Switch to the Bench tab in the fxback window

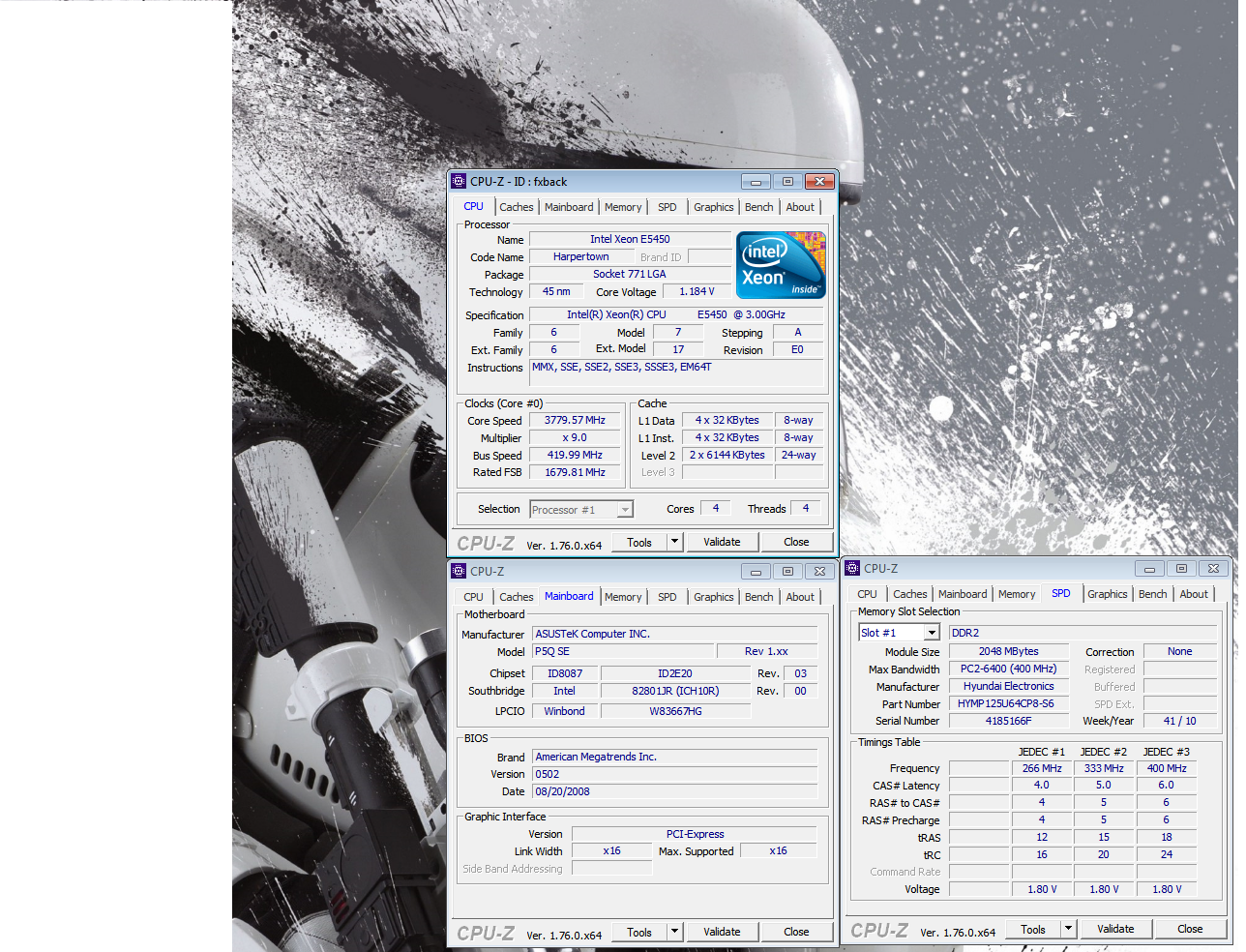[x=759, y=207]
